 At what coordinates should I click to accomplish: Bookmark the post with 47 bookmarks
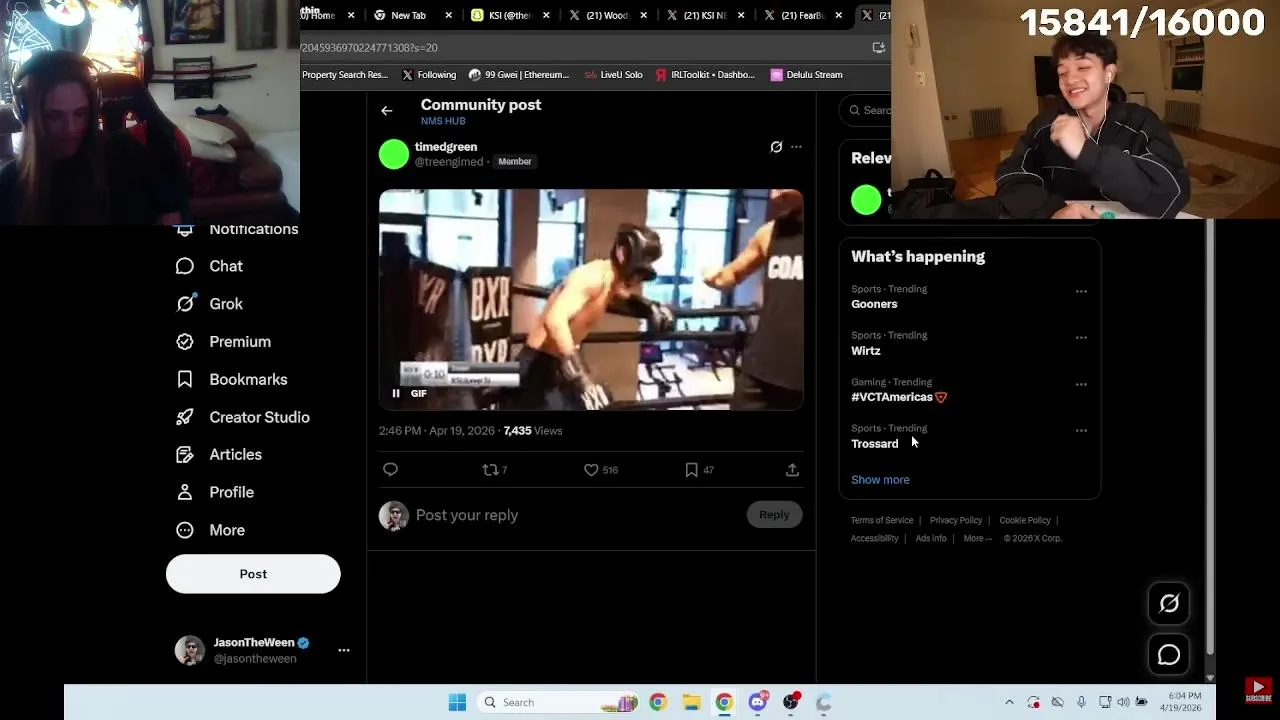click(x=698, y=470)
